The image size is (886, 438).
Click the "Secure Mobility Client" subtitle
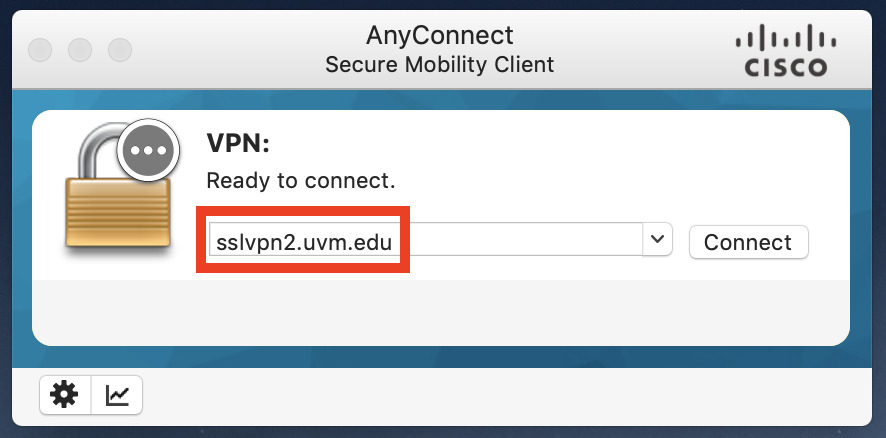[x=440, y=65]
